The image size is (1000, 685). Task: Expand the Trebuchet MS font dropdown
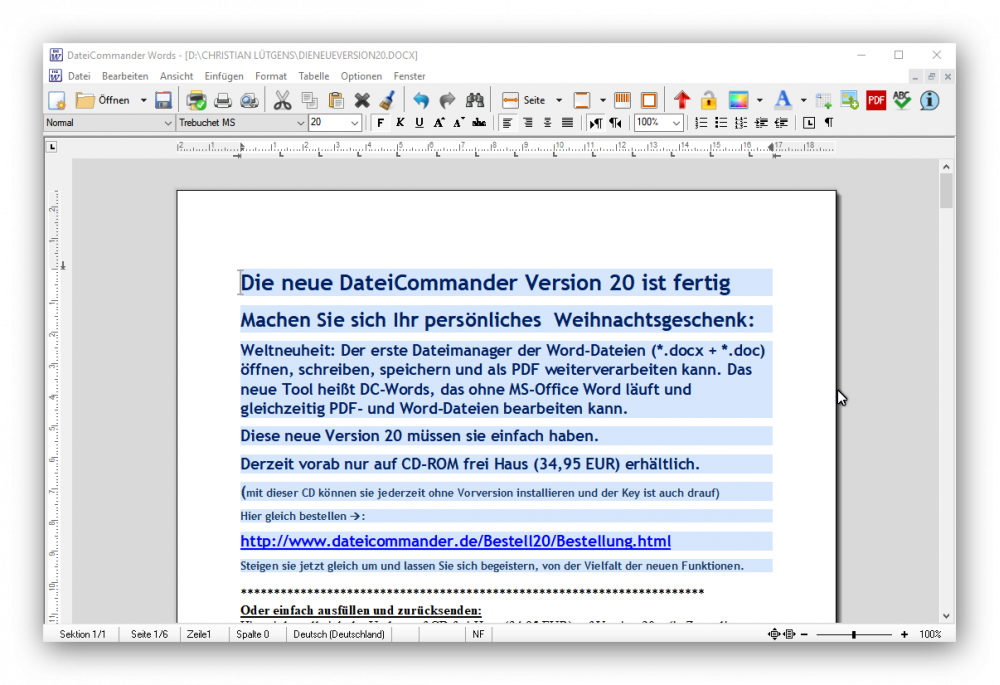click(x=300, y=123)
